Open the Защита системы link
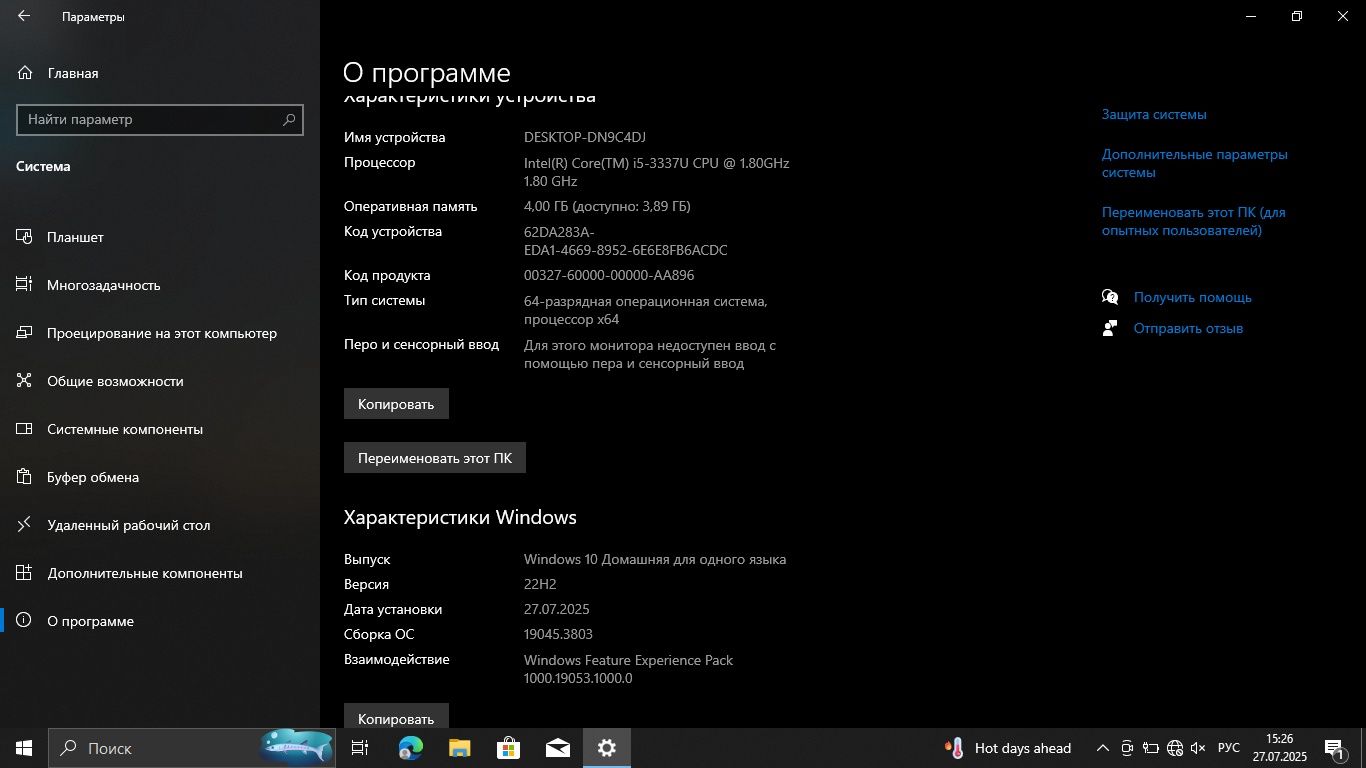Screen dimensions: 1366x768 (1154, 114)
